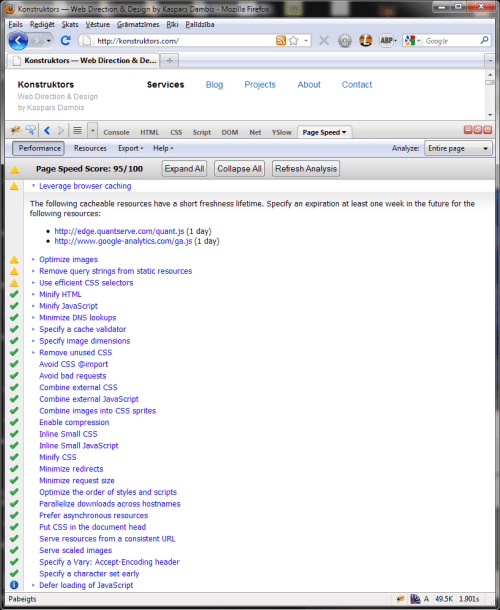Click the Enable compression rule link
Viewport: 500px width, 610px height.
click(74, 422)
